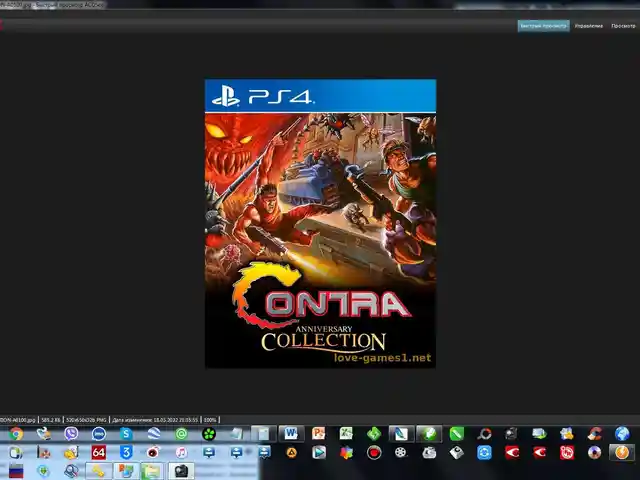Open the orange AIMP triangle icon
Image resolution: width=640 pixels, height=480 pixels.
pyautogui.click(x=291, y=452)
